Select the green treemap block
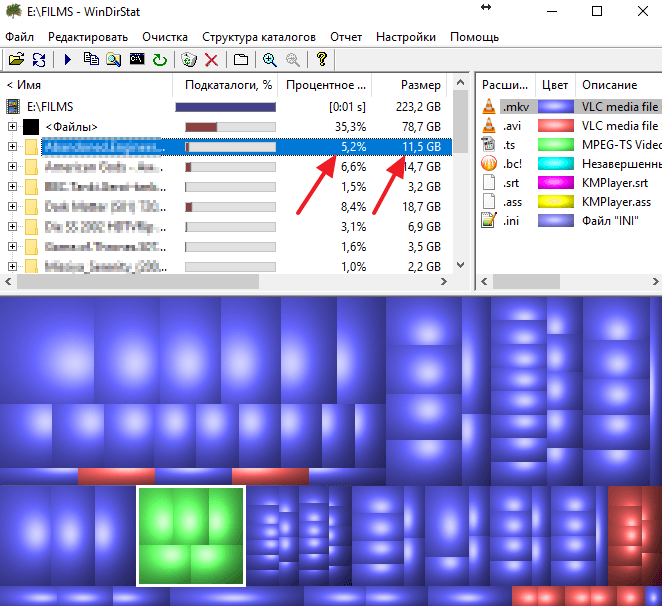The image size is (662, 606). coord(191,536)
